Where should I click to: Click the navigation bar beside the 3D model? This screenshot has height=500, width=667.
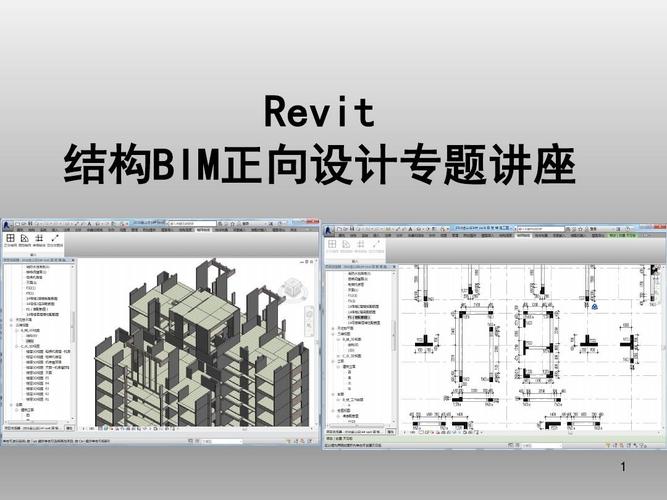click(x=309, y=320)
